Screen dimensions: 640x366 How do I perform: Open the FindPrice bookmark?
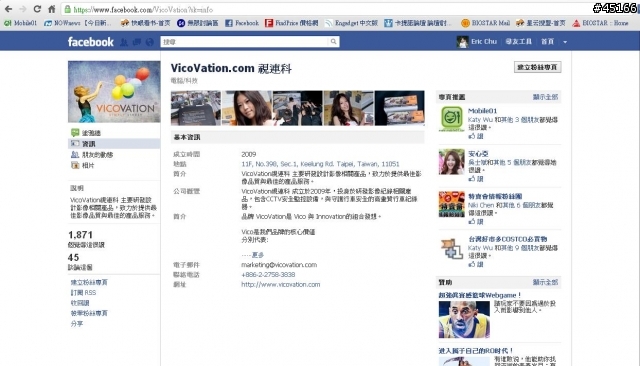[291, 23]
